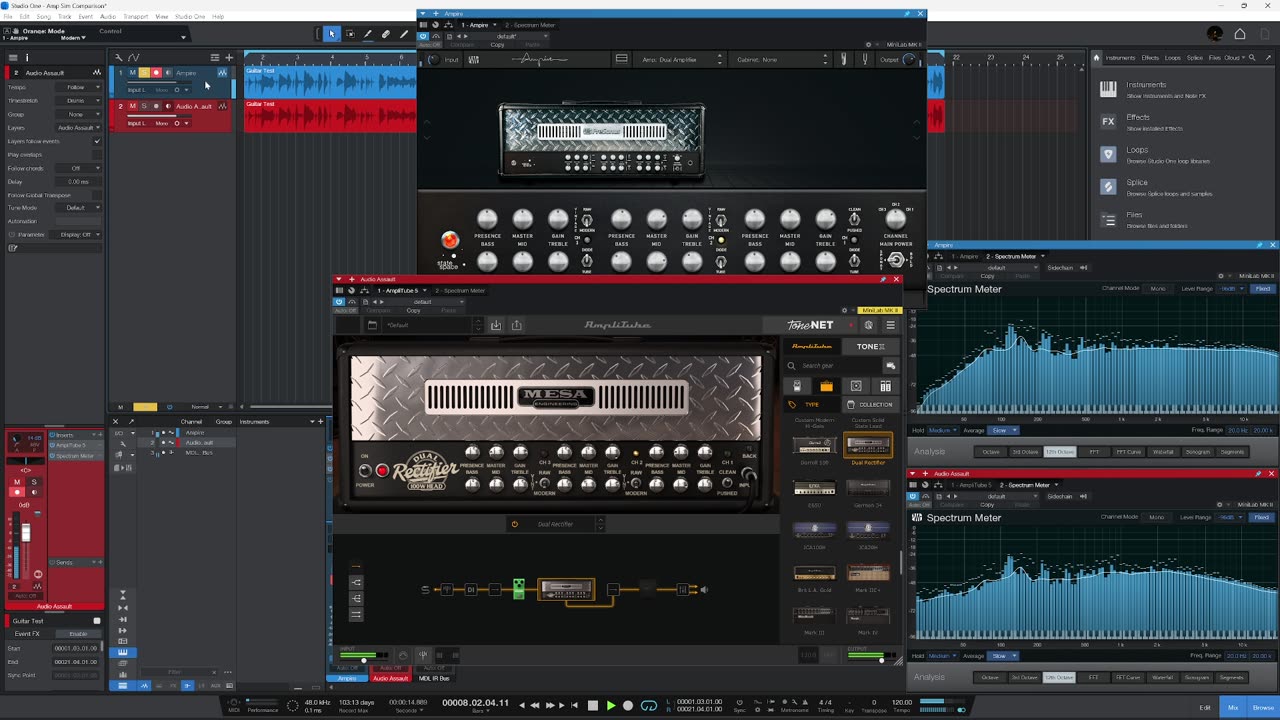Open the Tempo Follow dropdown
The height and width of the screenshot is (720, 1280).
(x=80, y=87)
